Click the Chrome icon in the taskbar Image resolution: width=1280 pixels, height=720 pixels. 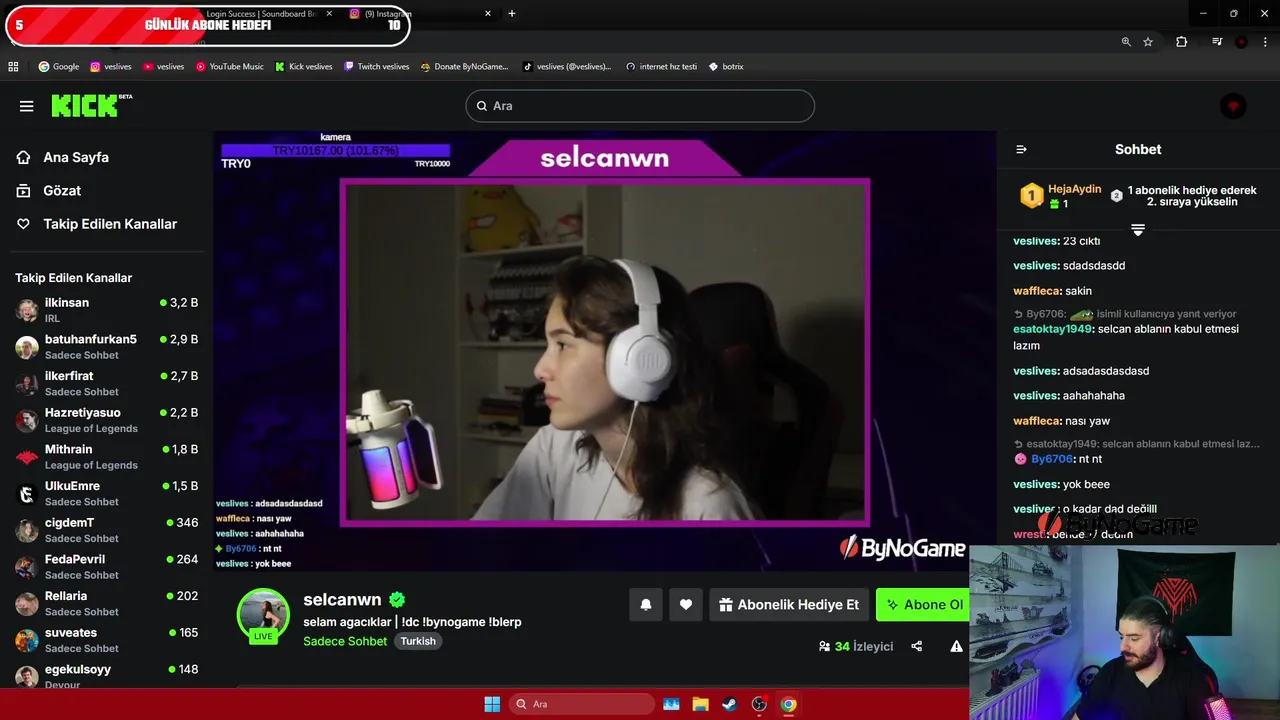click(x=788, y=704)
